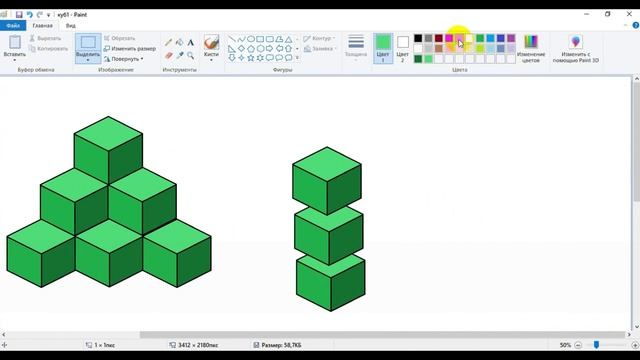Choose the Diamond shape
The width and height of the screenshot is (640, 360).
pyautogui.click(x=241, y=49)
